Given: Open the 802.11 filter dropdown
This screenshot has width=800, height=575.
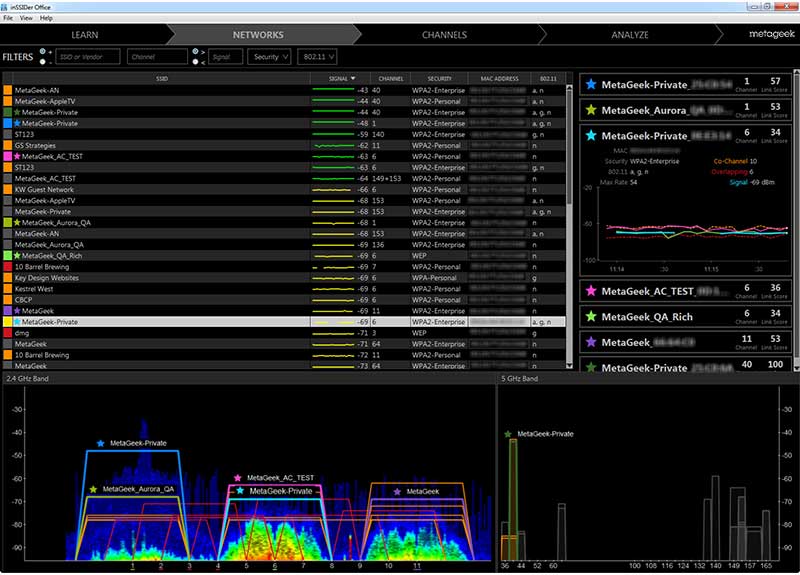Looking at the screenshot, I should (316, 57).
